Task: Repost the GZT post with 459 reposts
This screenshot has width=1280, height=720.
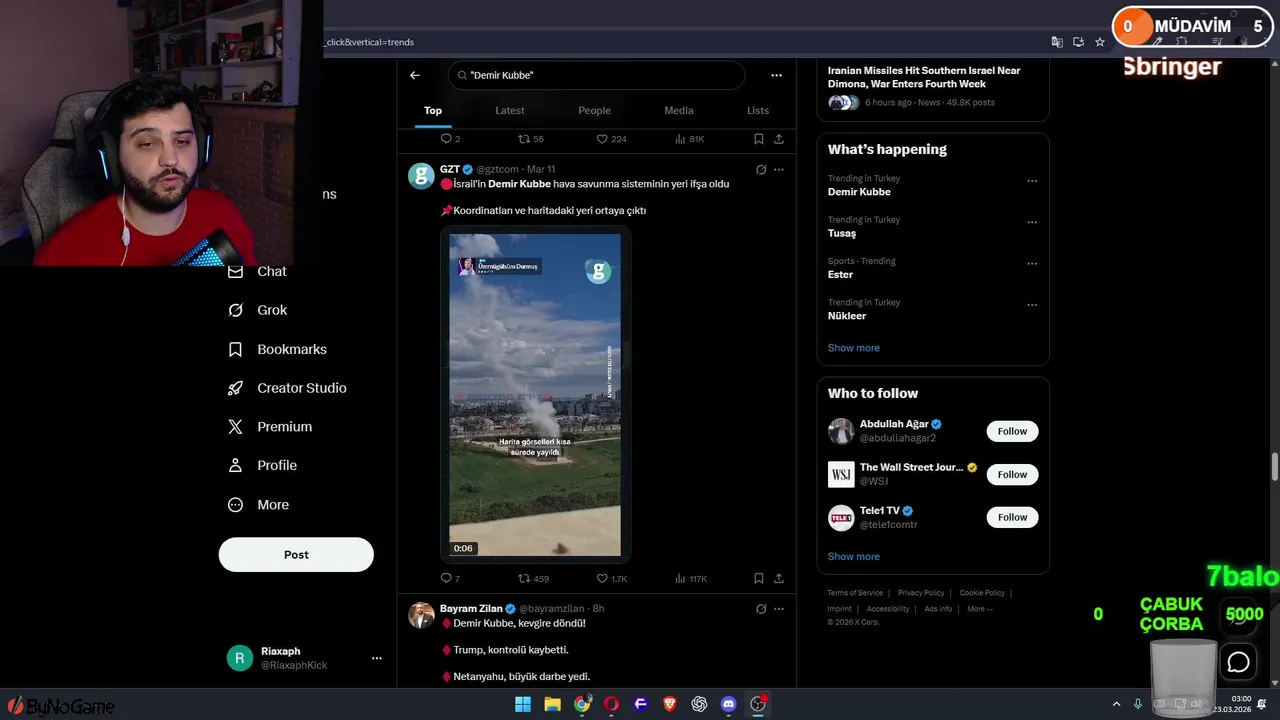Action: pos(533,578)
